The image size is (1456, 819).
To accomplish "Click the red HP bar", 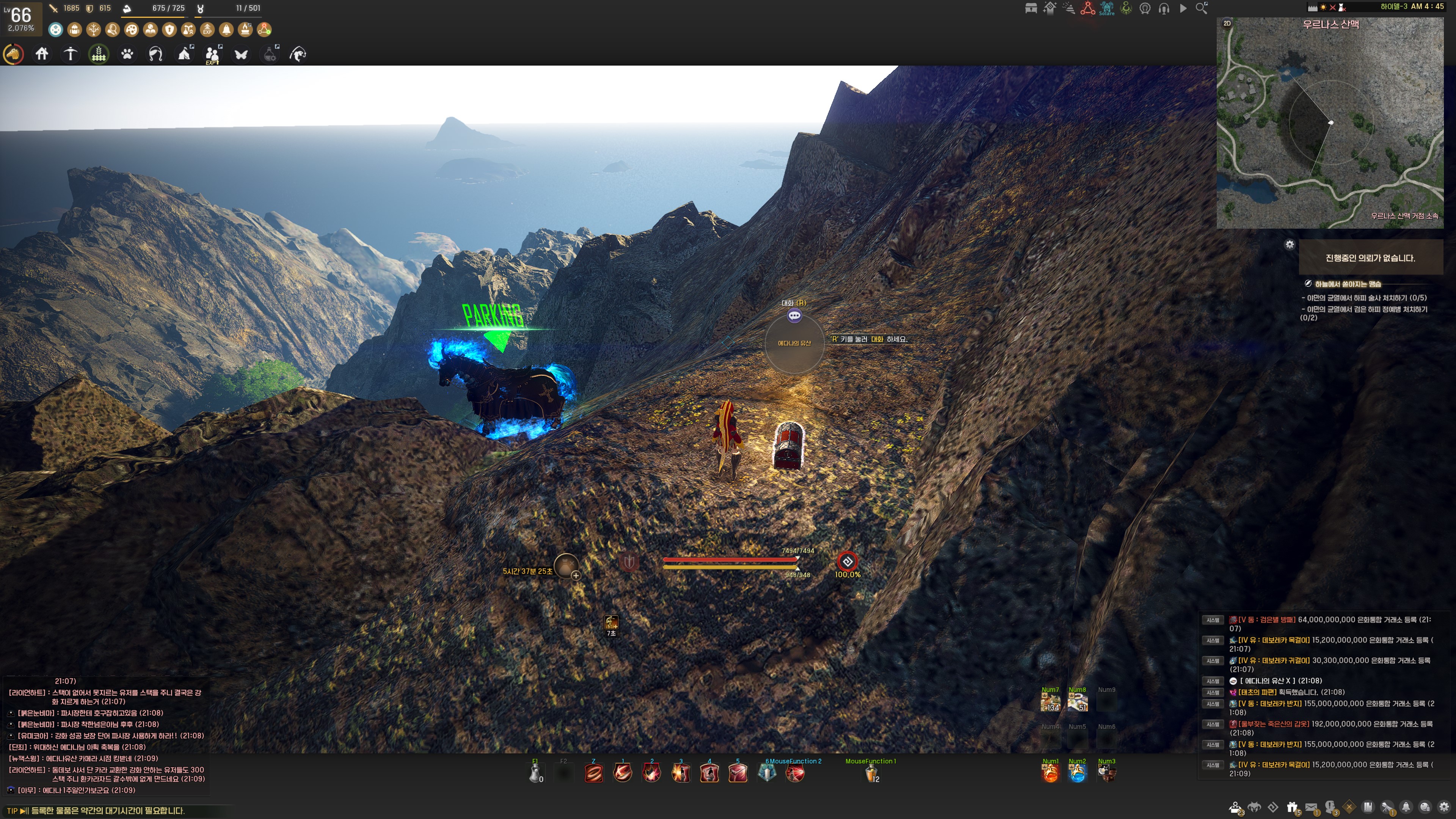I will point(730,560).
